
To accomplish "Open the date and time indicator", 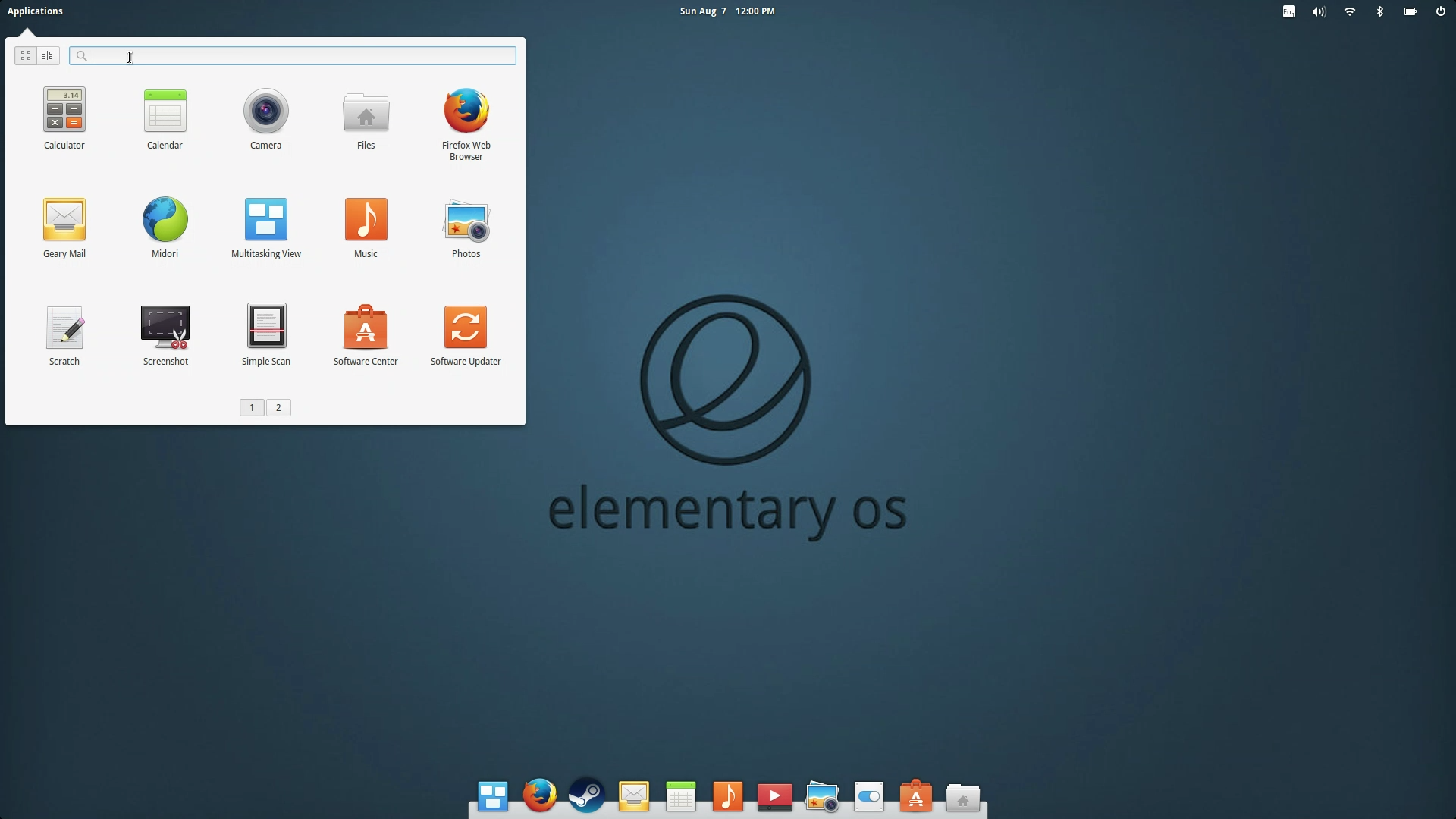I will (726, 11).
